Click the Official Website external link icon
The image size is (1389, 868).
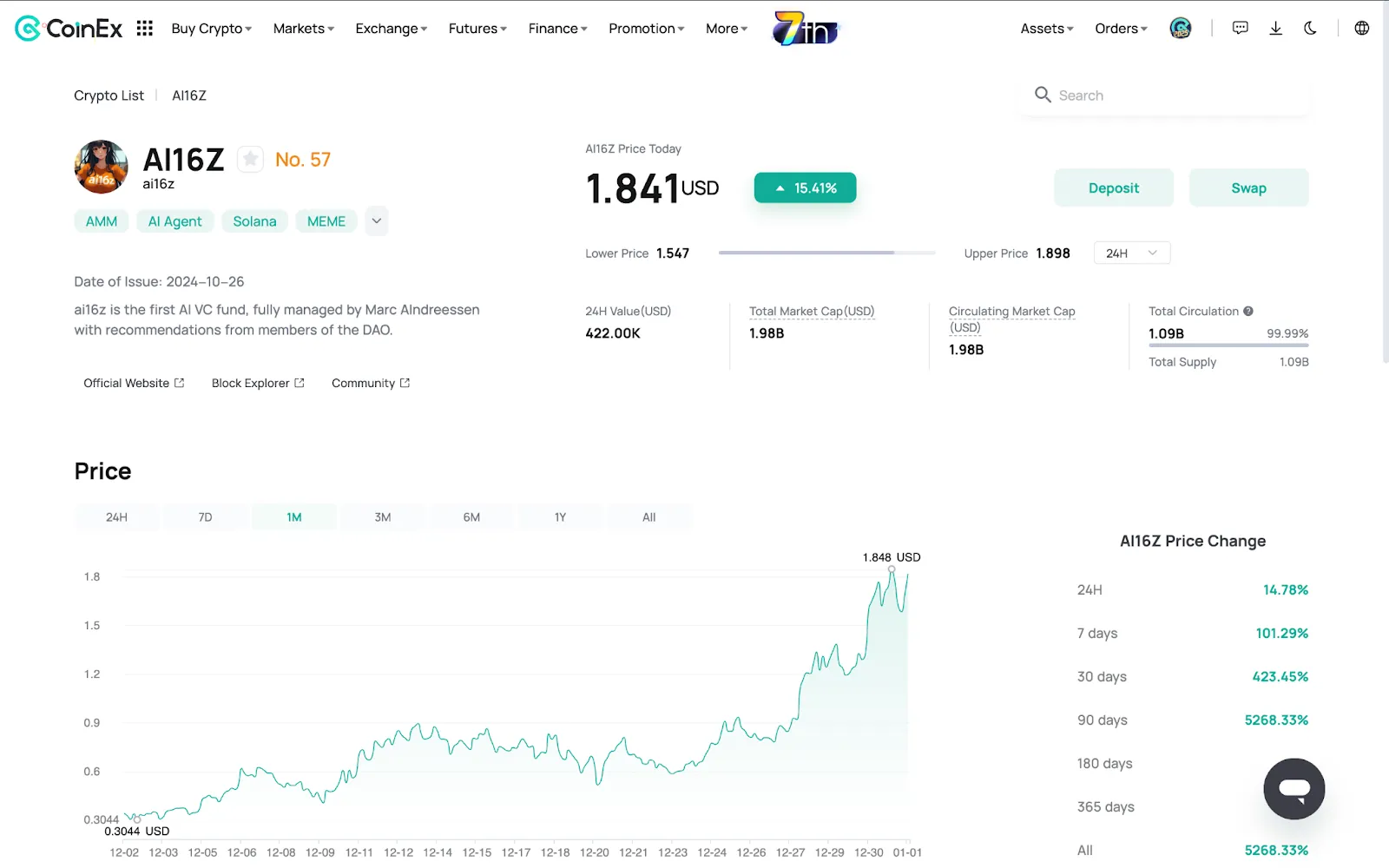coord(180,383)
